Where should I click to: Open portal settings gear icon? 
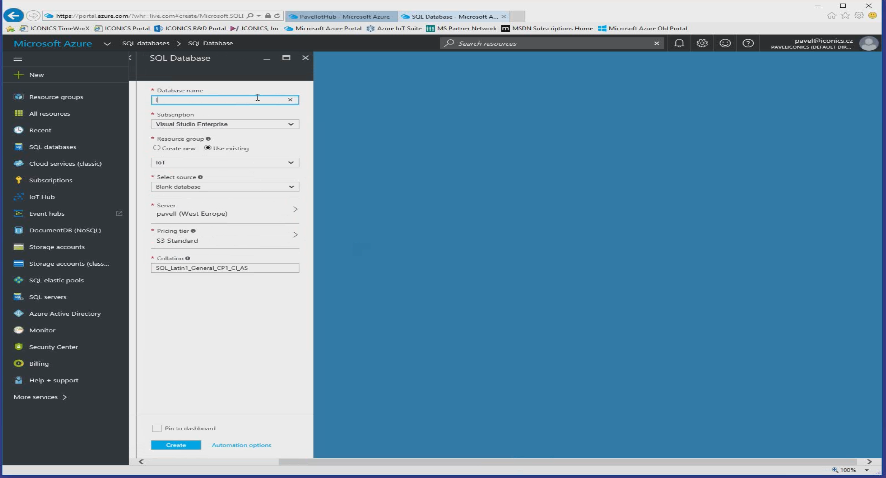click(702, 44)
